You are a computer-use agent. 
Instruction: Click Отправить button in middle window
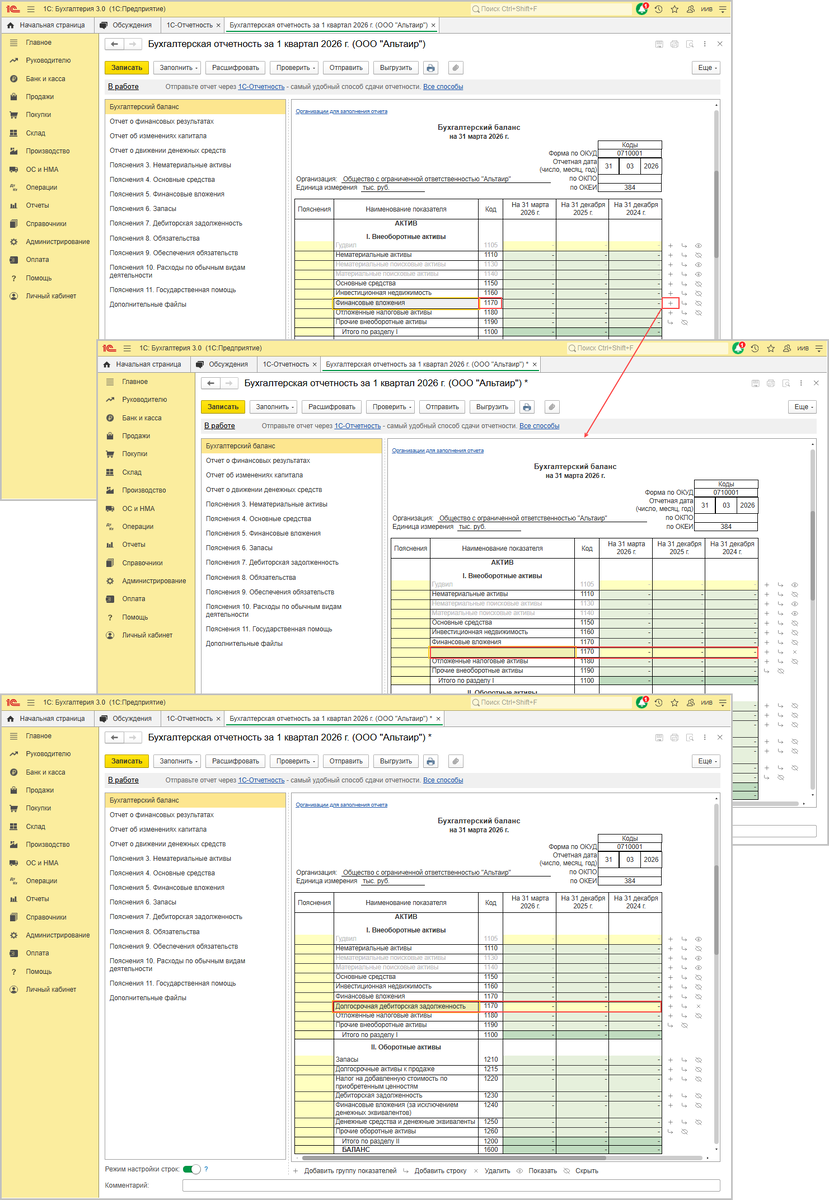coord(441,407)
